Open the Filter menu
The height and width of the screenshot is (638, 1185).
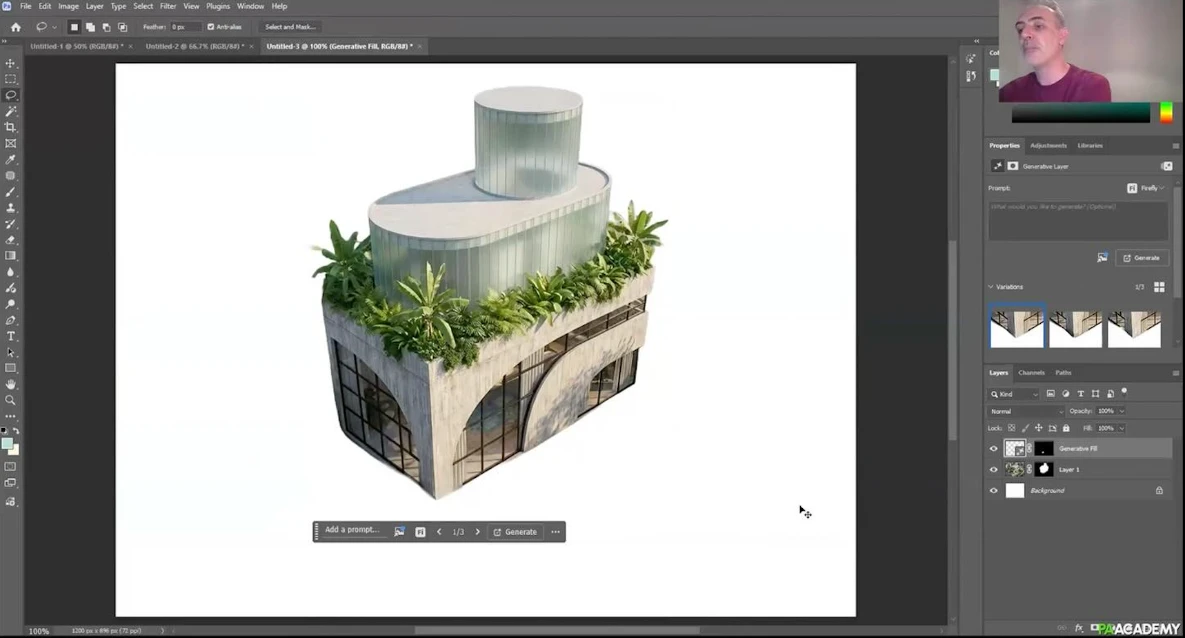[168, 6]
